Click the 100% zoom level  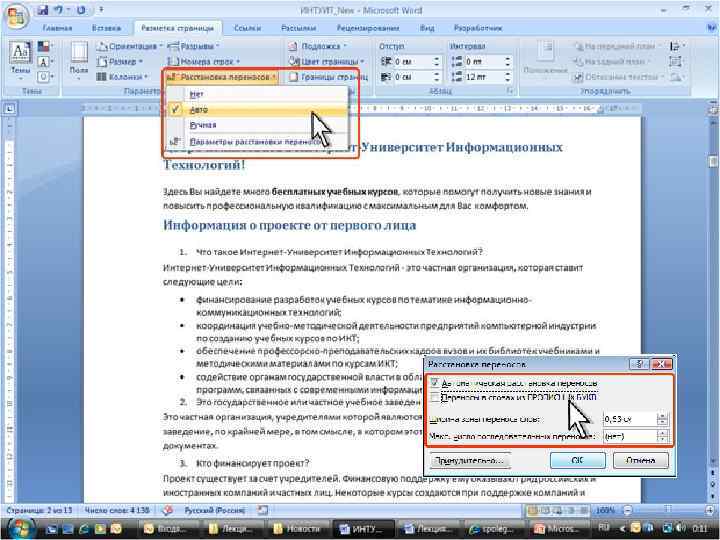point(605,510)
